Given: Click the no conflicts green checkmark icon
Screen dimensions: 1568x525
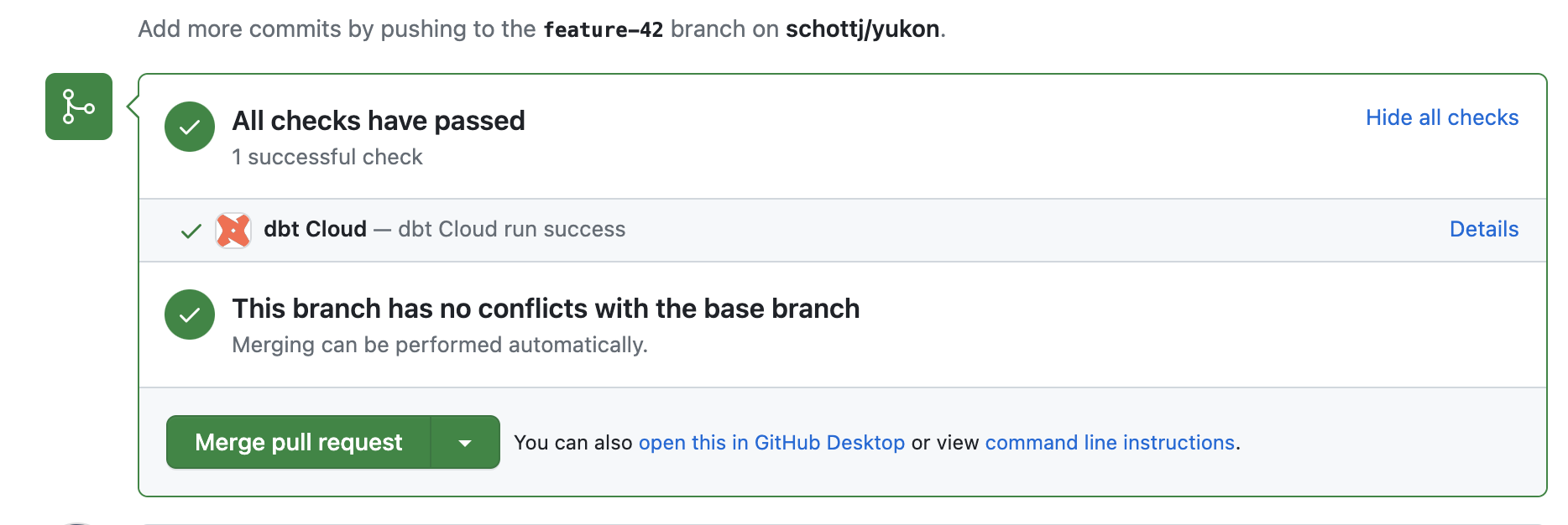Looking at the screenshot, I should [189, 314].
